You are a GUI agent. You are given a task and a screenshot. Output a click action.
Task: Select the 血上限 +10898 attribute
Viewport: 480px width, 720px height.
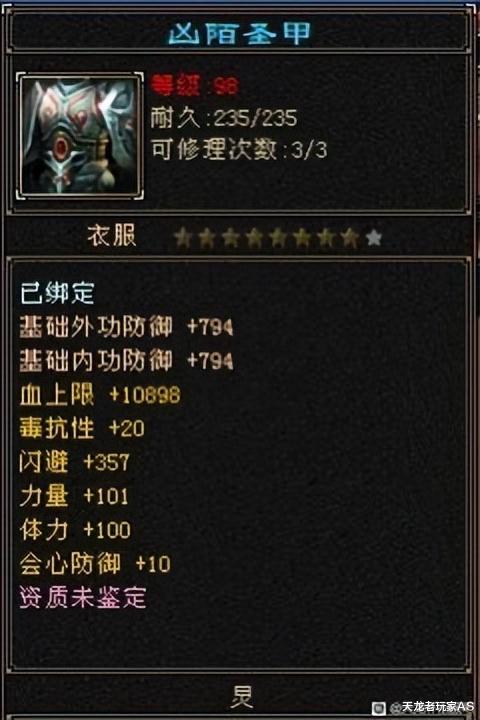(100, 394)
